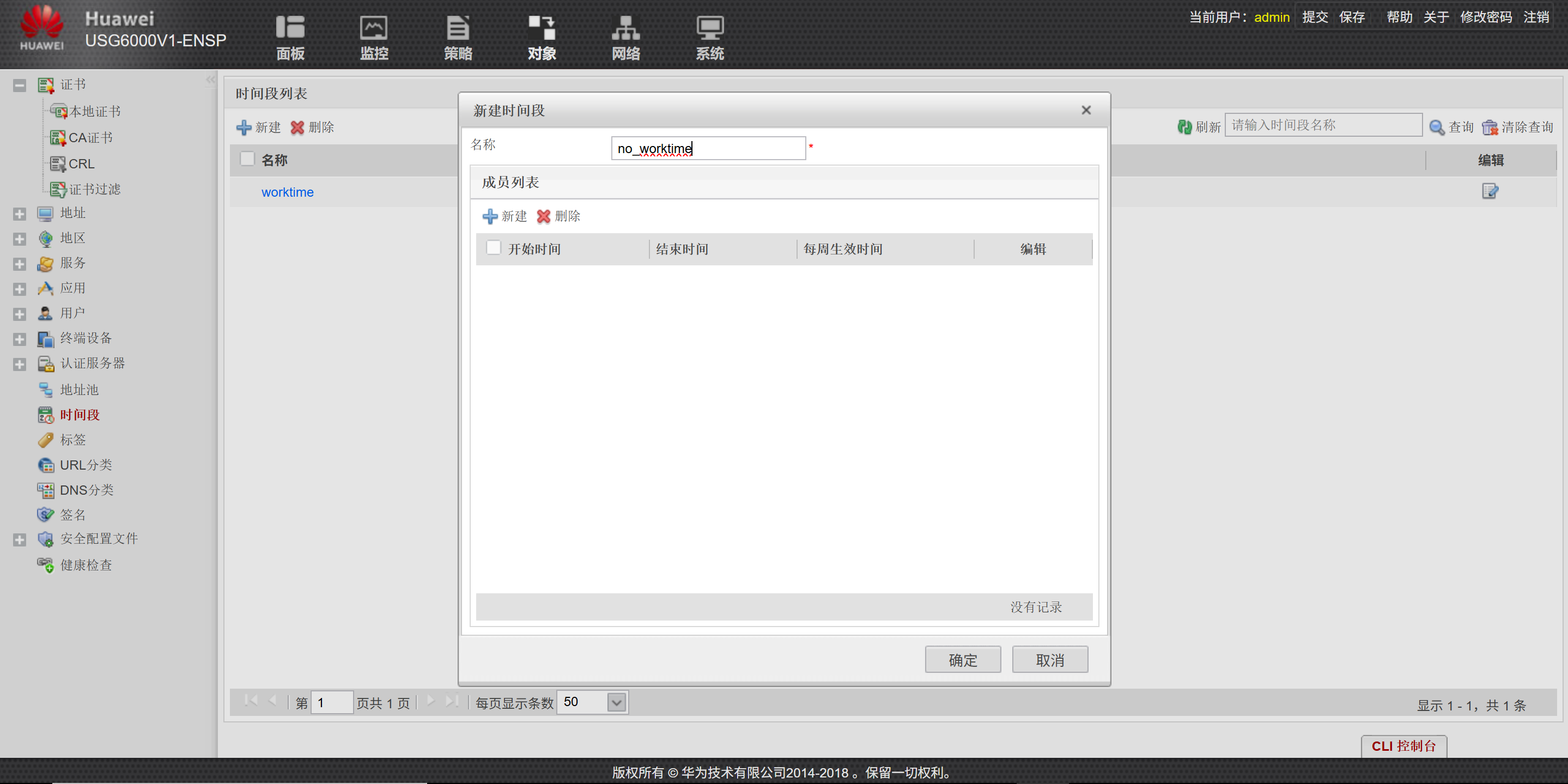Toggle select-all checkbox in time range list
Screen dimensions: 1568x784
click(x=247, y=160)
